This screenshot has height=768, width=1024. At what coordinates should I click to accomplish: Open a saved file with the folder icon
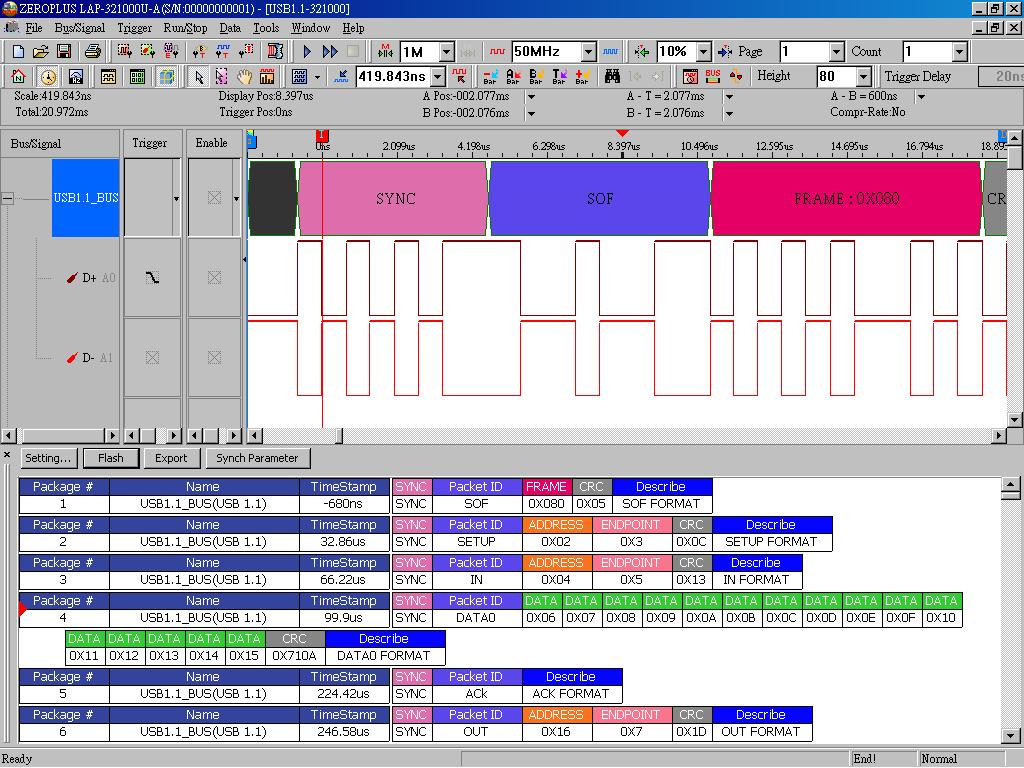click(40, 50)
